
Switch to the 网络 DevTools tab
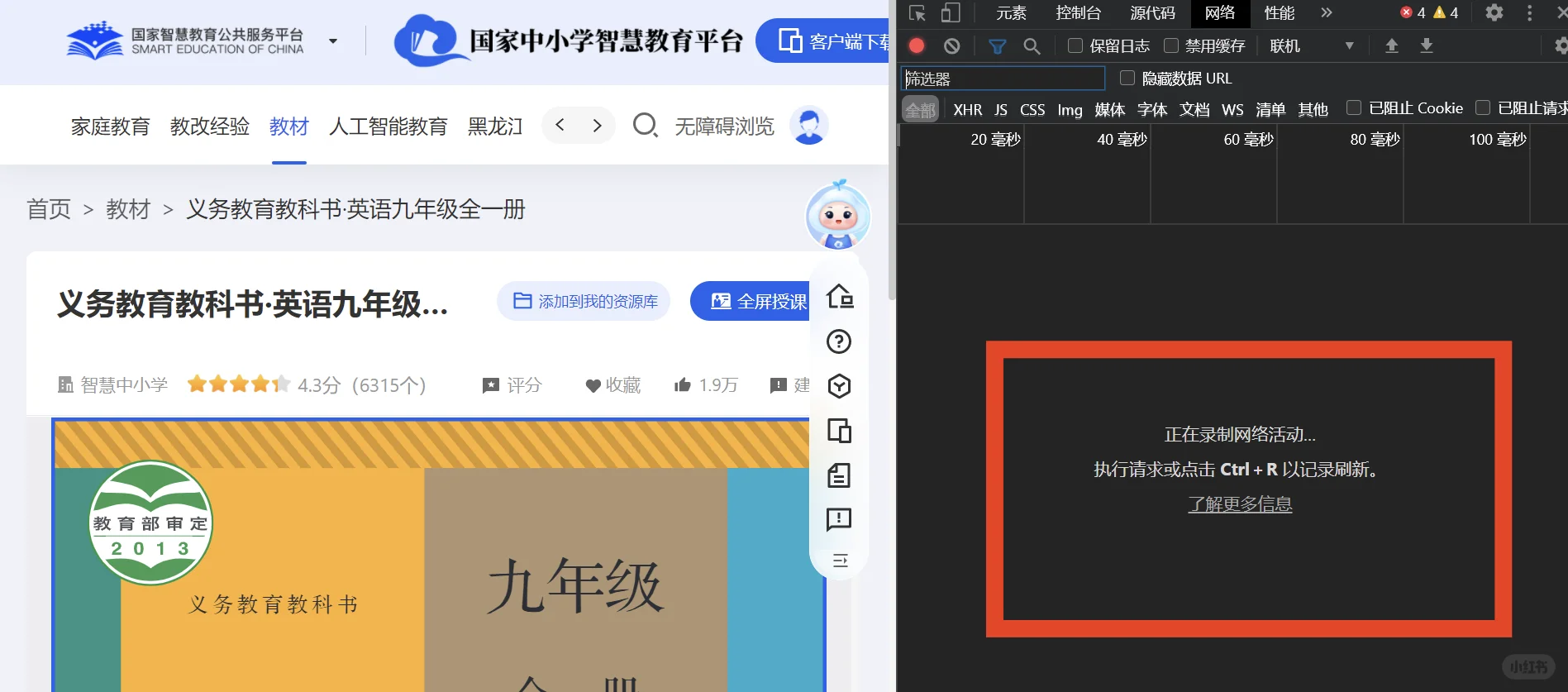(1220, 13)
